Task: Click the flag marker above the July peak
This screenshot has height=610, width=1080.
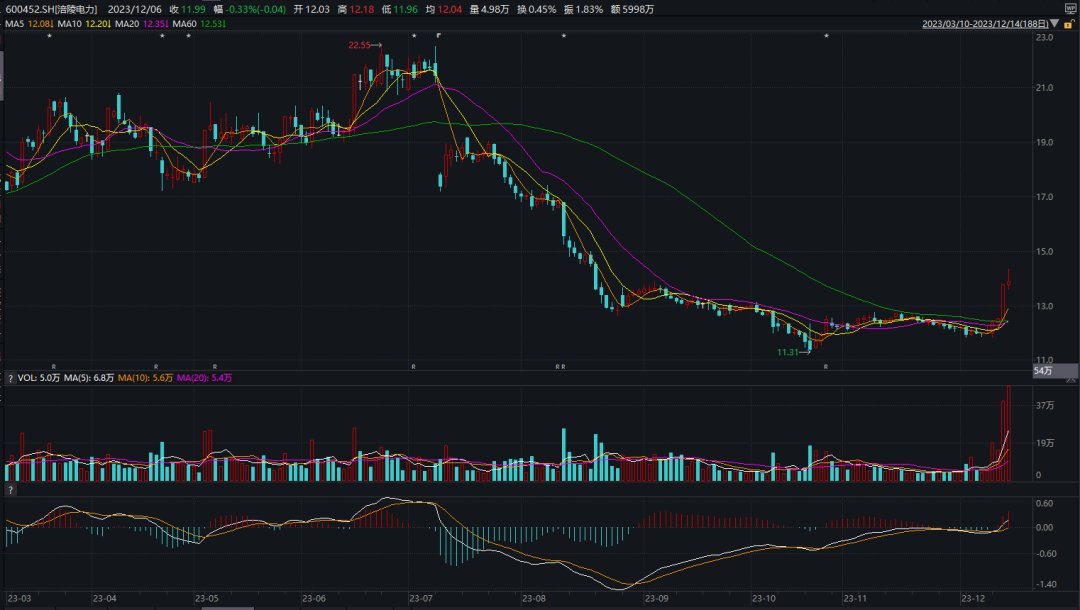Action: [438, 36]
